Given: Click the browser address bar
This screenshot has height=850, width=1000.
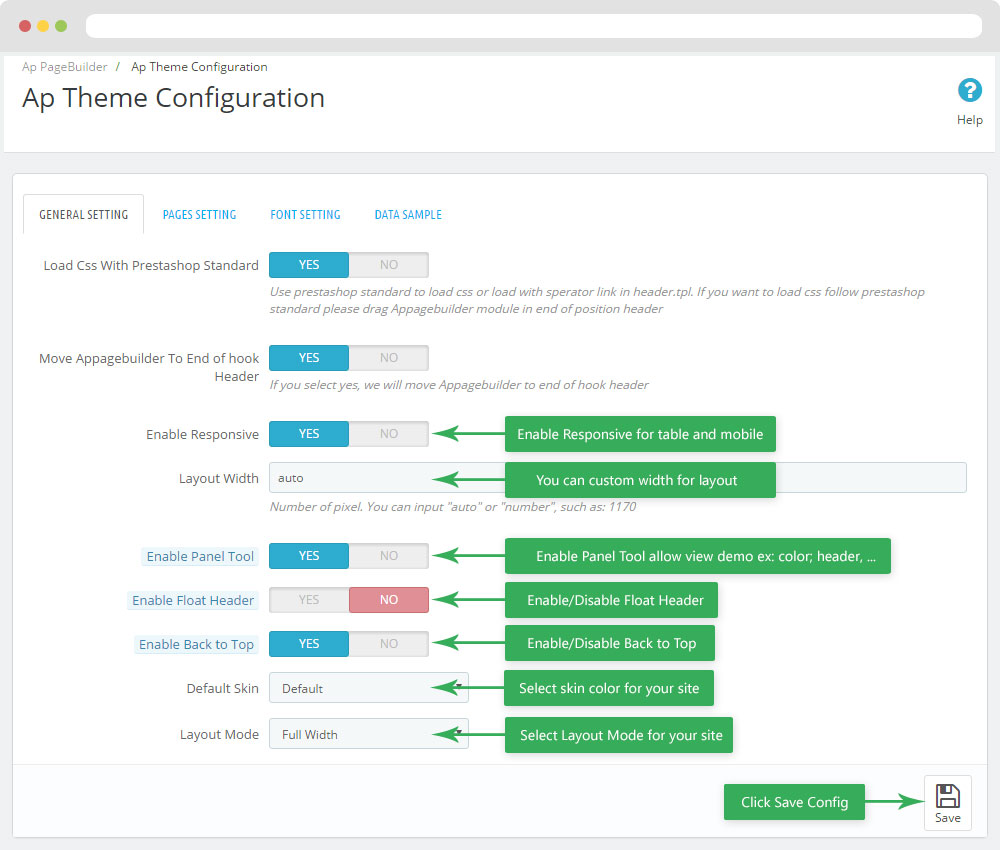Looking at the screenshot, I should coord(533,26).
